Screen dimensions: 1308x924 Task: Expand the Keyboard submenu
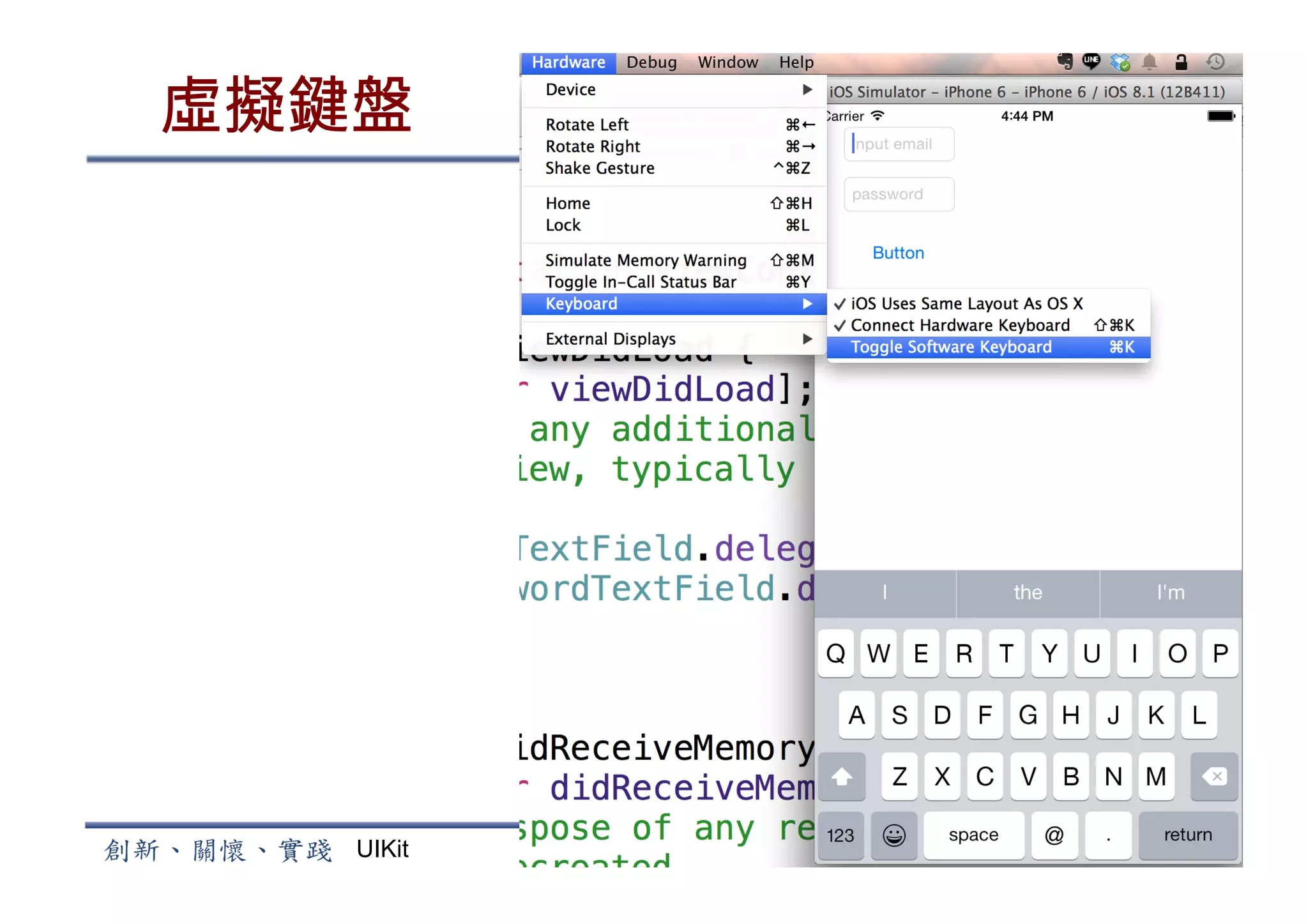tap(674, 304)
